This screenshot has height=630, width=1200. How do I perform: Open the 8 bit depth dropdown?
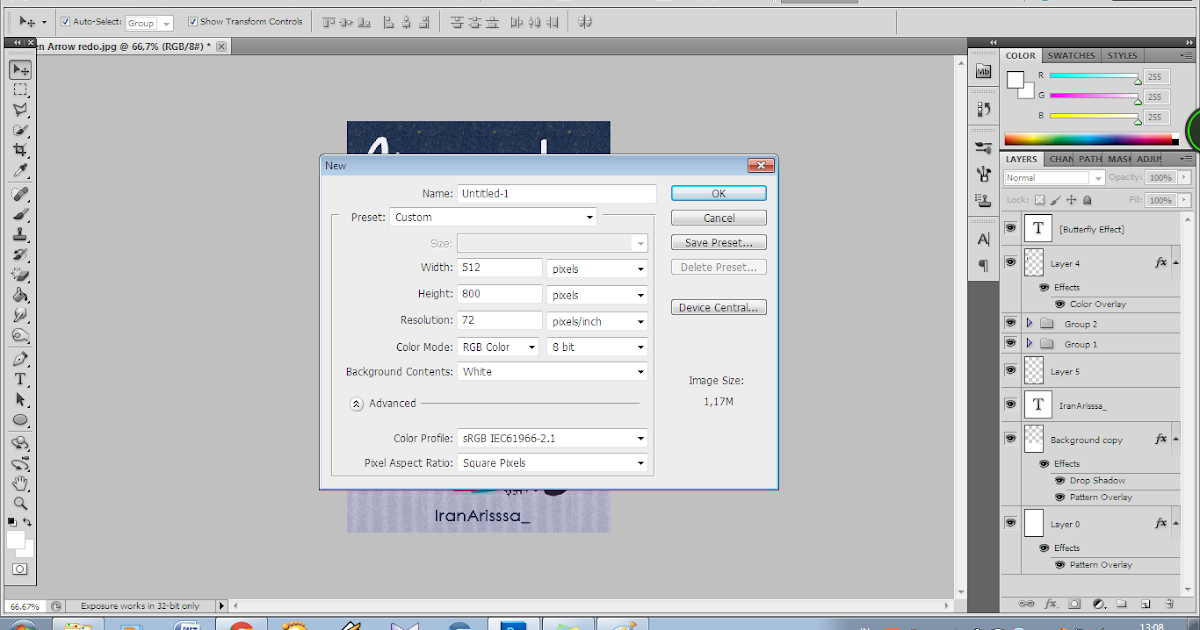[597, 347]
